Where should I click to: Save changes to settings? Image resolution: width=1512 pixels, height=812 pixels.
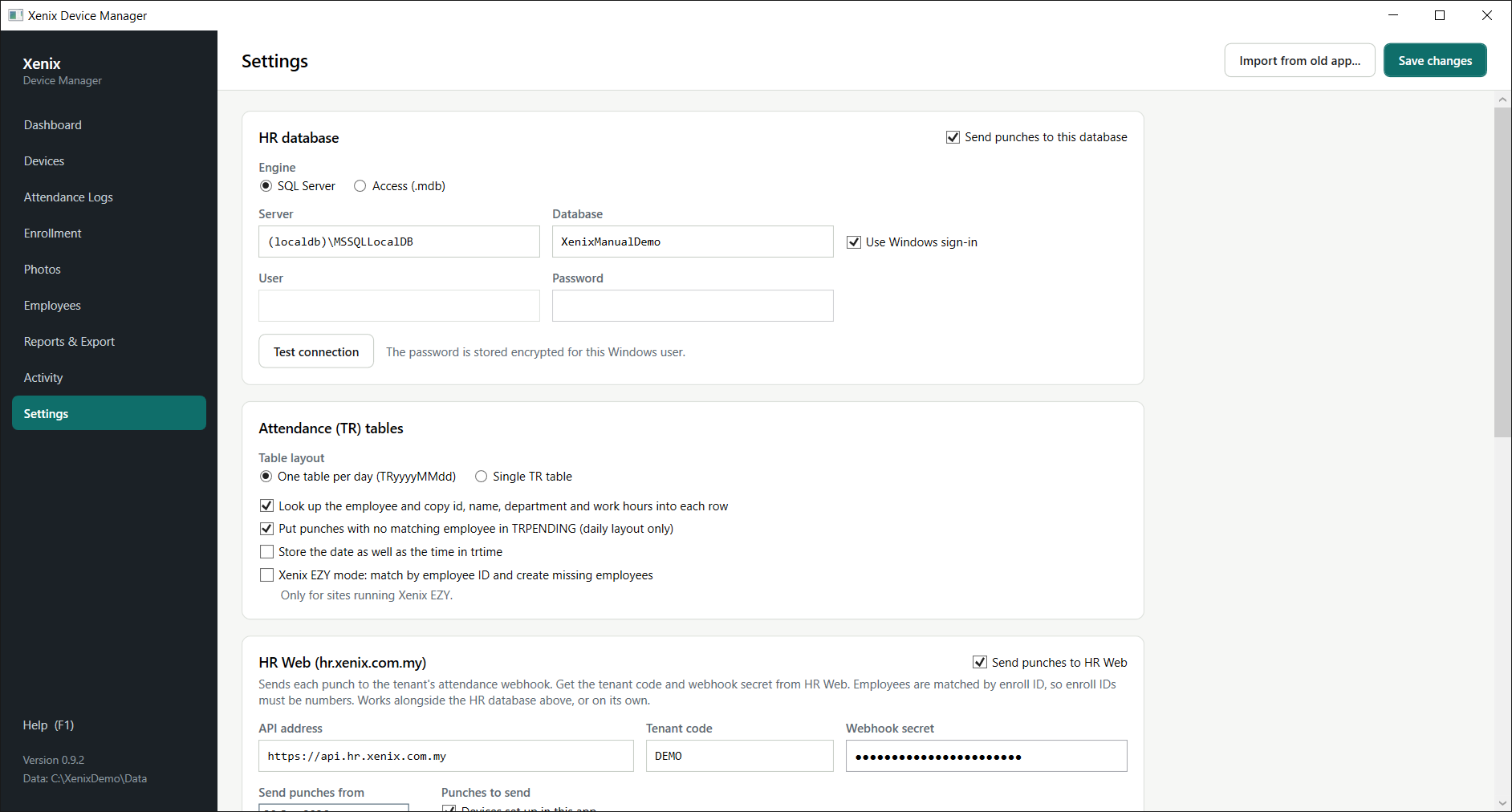[x=1435, y=61]
